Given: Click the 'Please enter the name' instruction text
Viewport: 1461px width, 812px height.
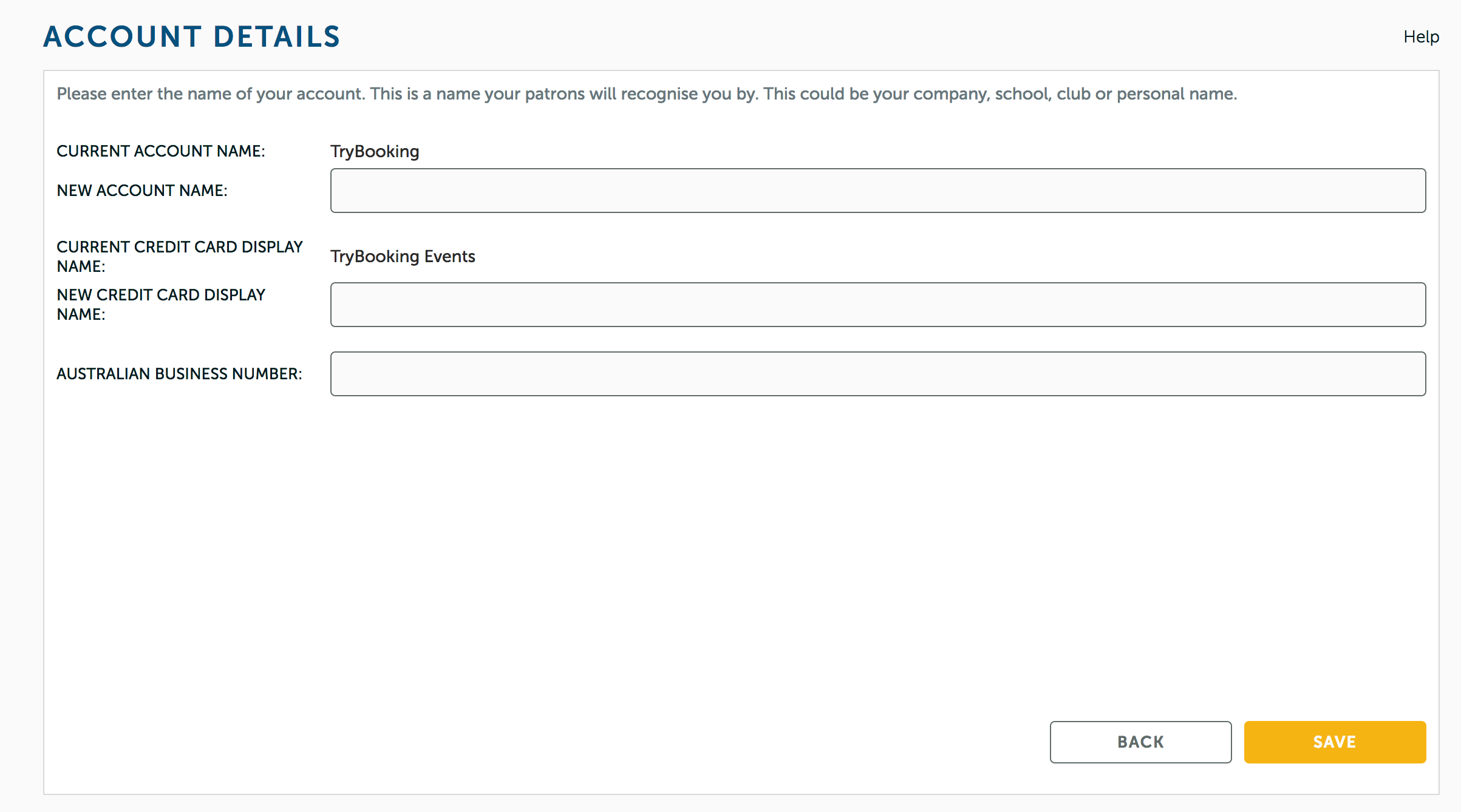Looking at the screenshot, I should (647, 93).
